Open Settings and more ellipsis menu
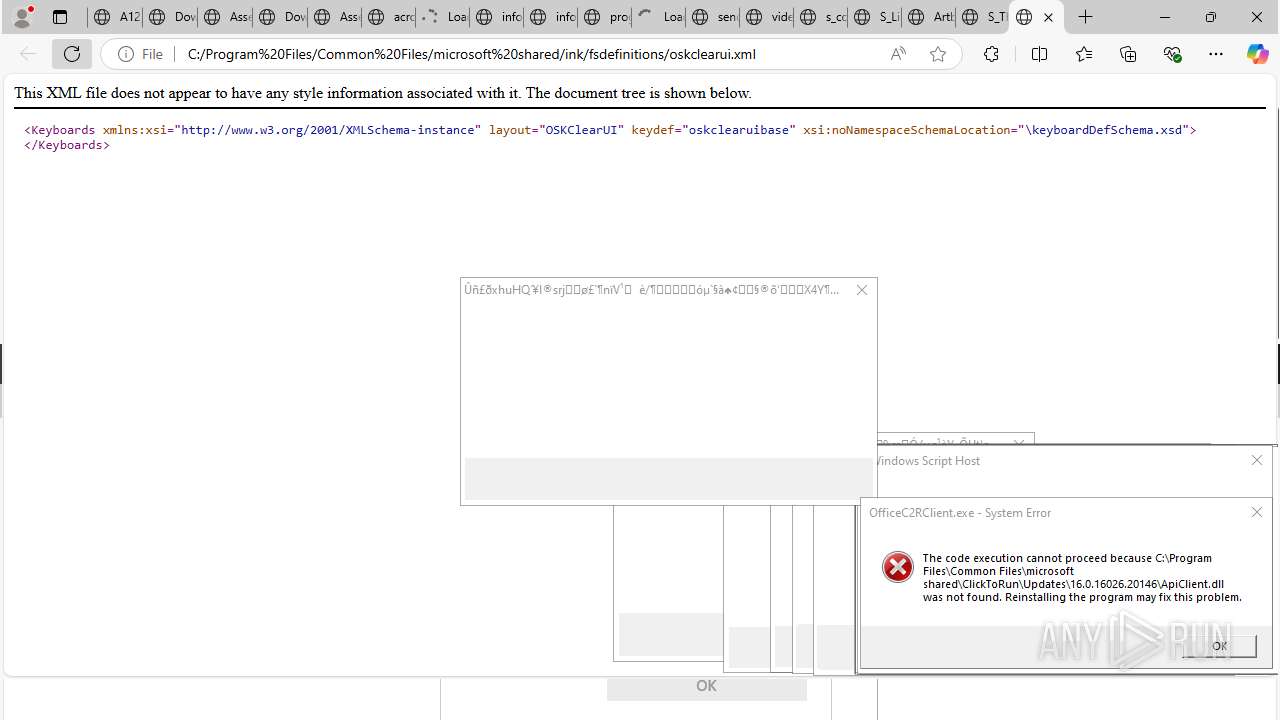 (1216, 54)
